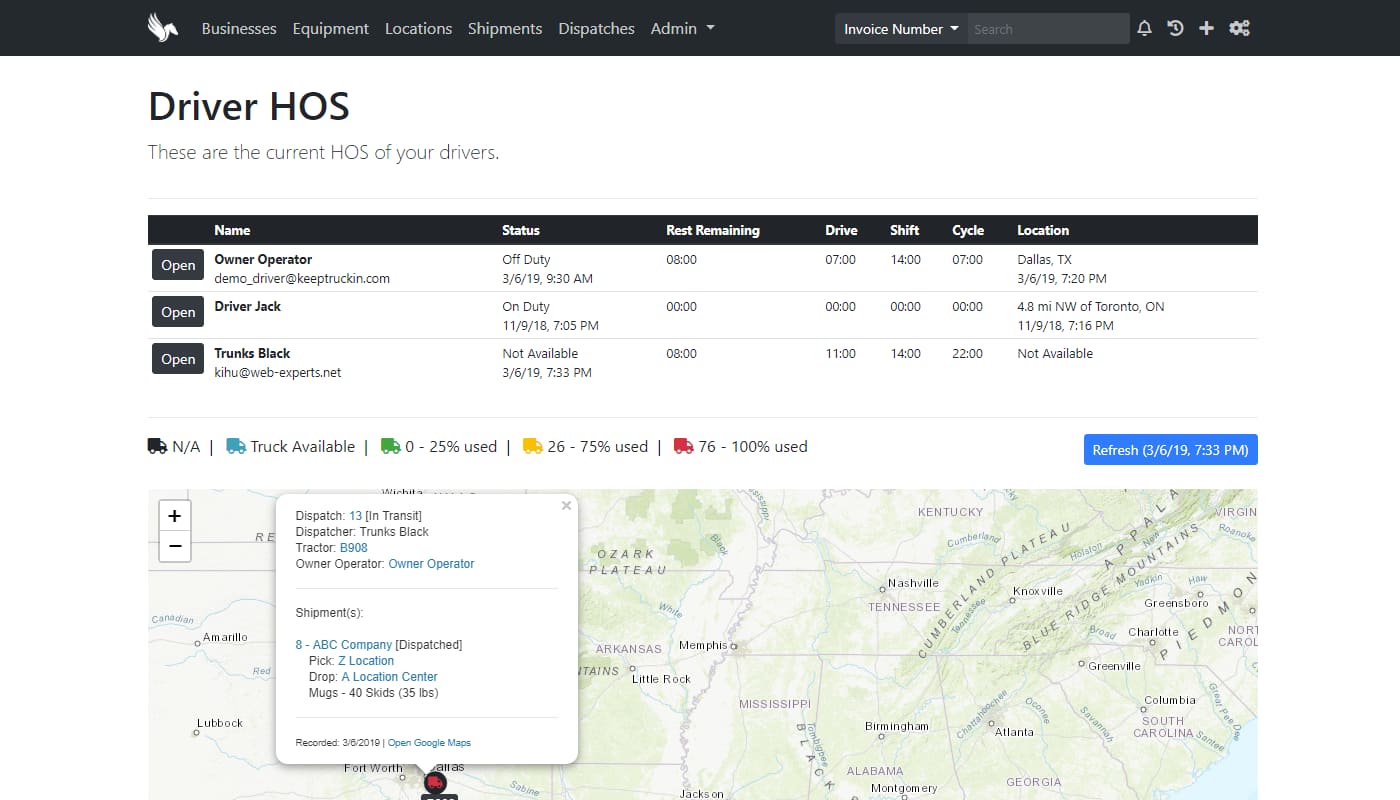
Task: Click Trunks Black's Not Available status
Action: (x=540, y=353)
